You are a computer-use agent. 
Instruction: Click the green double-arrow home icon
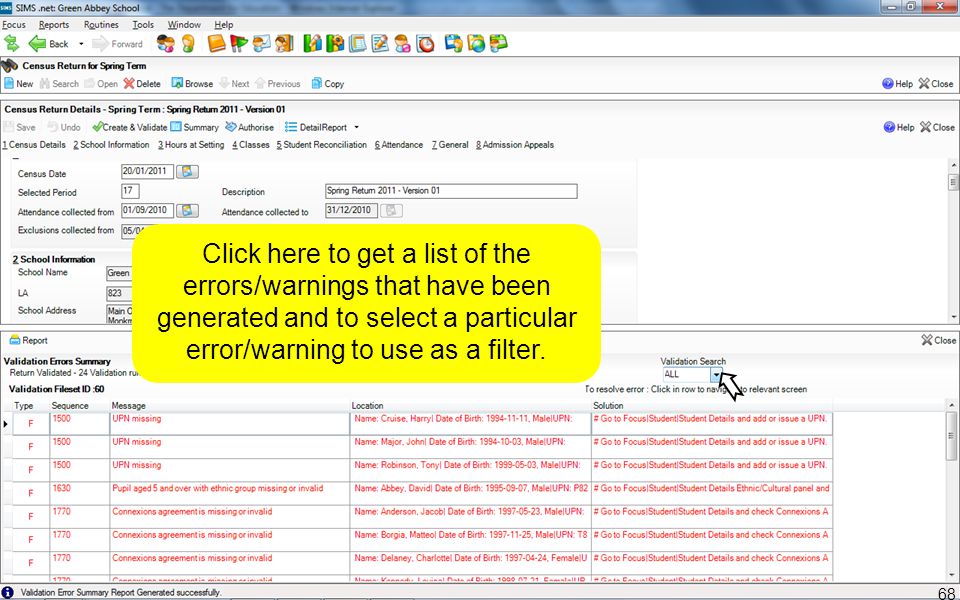point(11,43)
